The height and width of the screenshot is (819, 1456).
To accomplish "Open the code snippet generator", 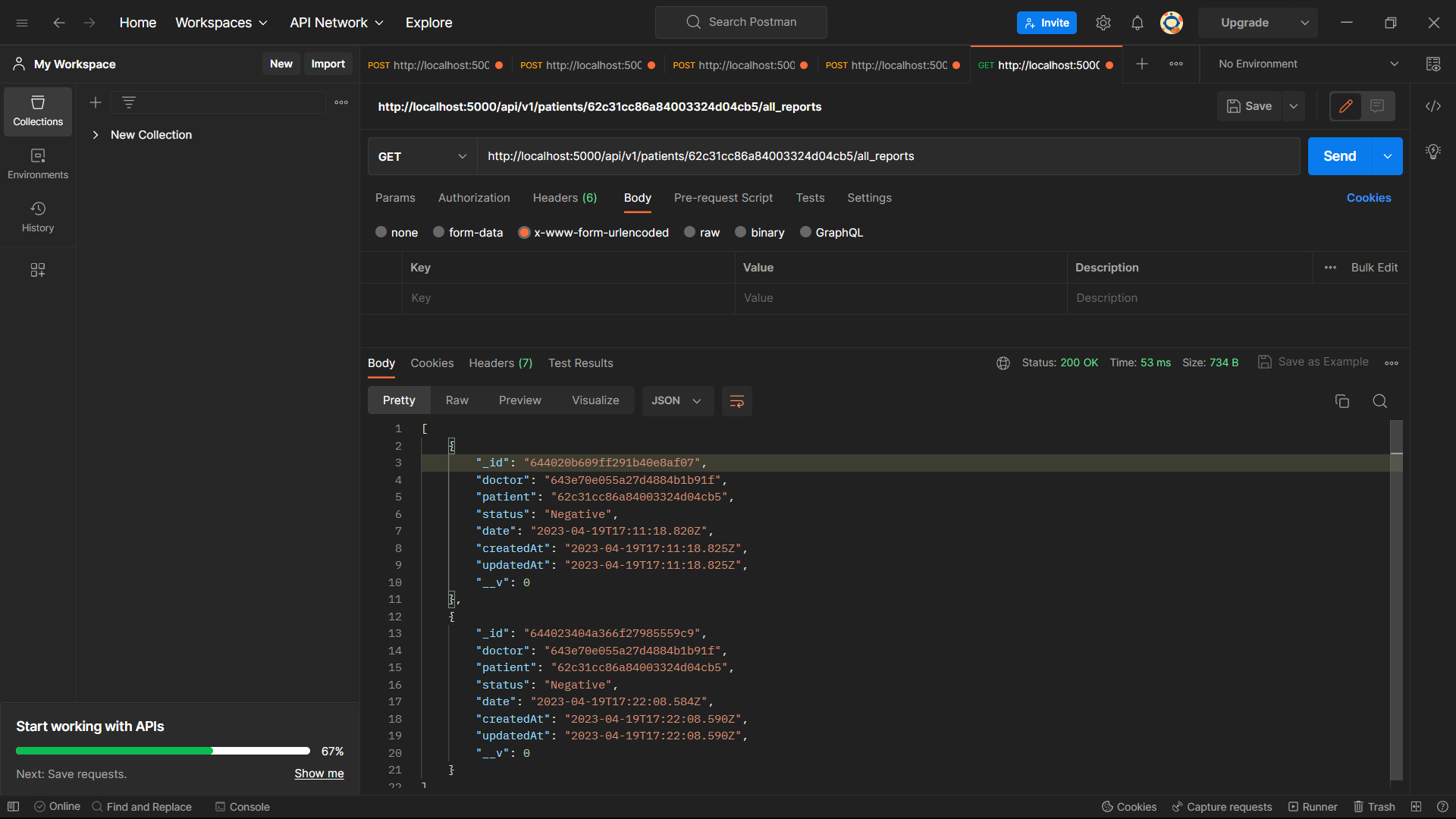I will click(x=1433, y=106).
